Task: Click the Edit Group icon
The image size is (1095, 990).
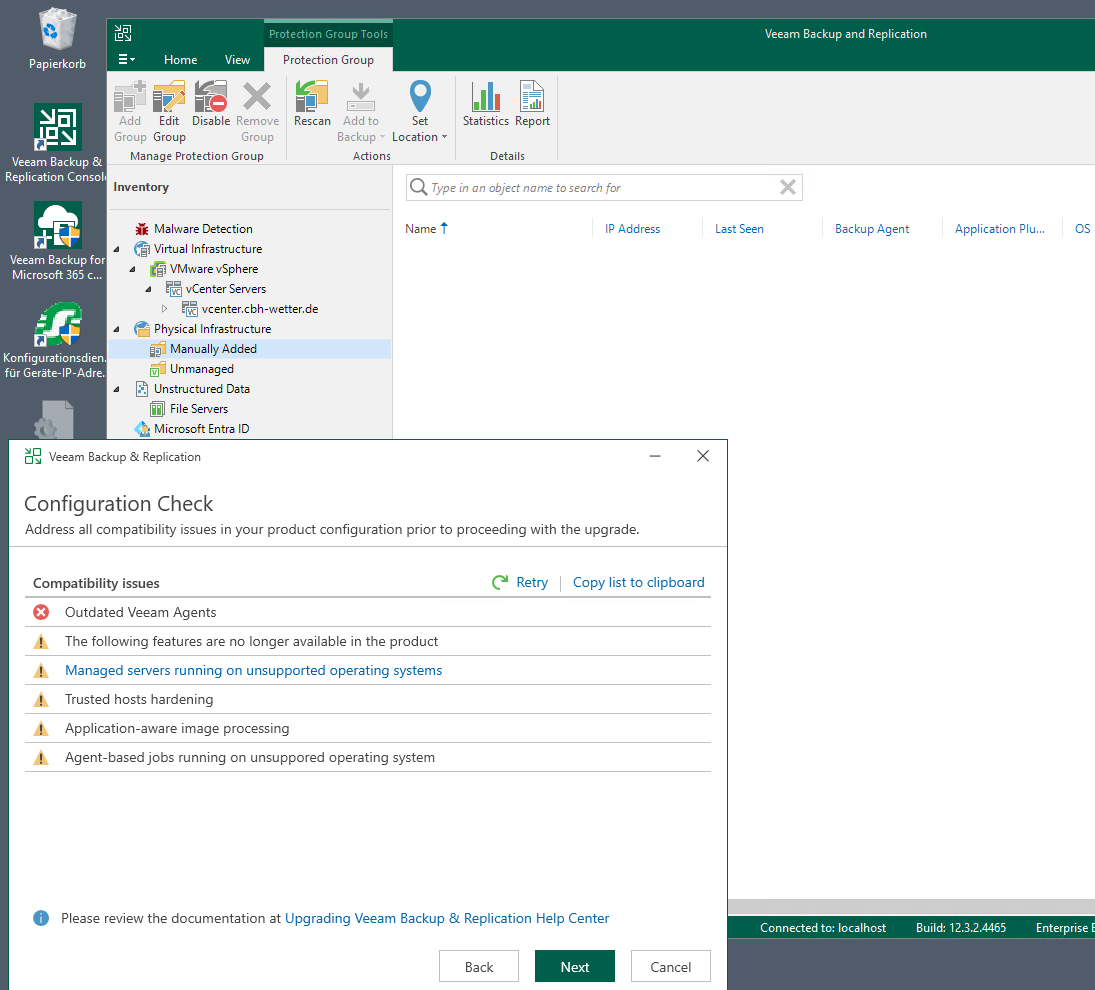Action: coord(169,99)
